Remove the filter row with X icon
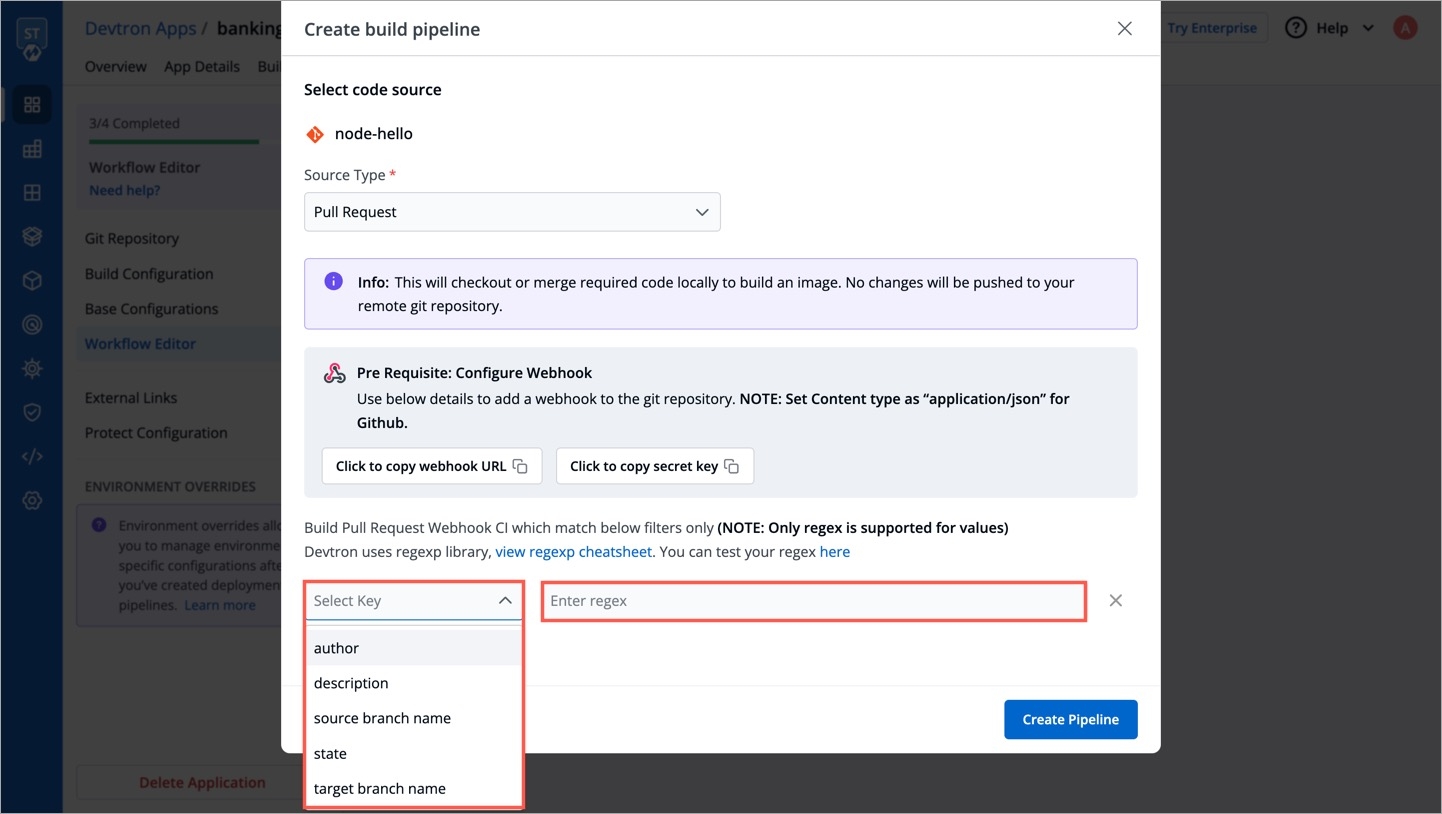Image resolution: width=1442 pixels, height=814 pixels. [x=1116, y=601]
